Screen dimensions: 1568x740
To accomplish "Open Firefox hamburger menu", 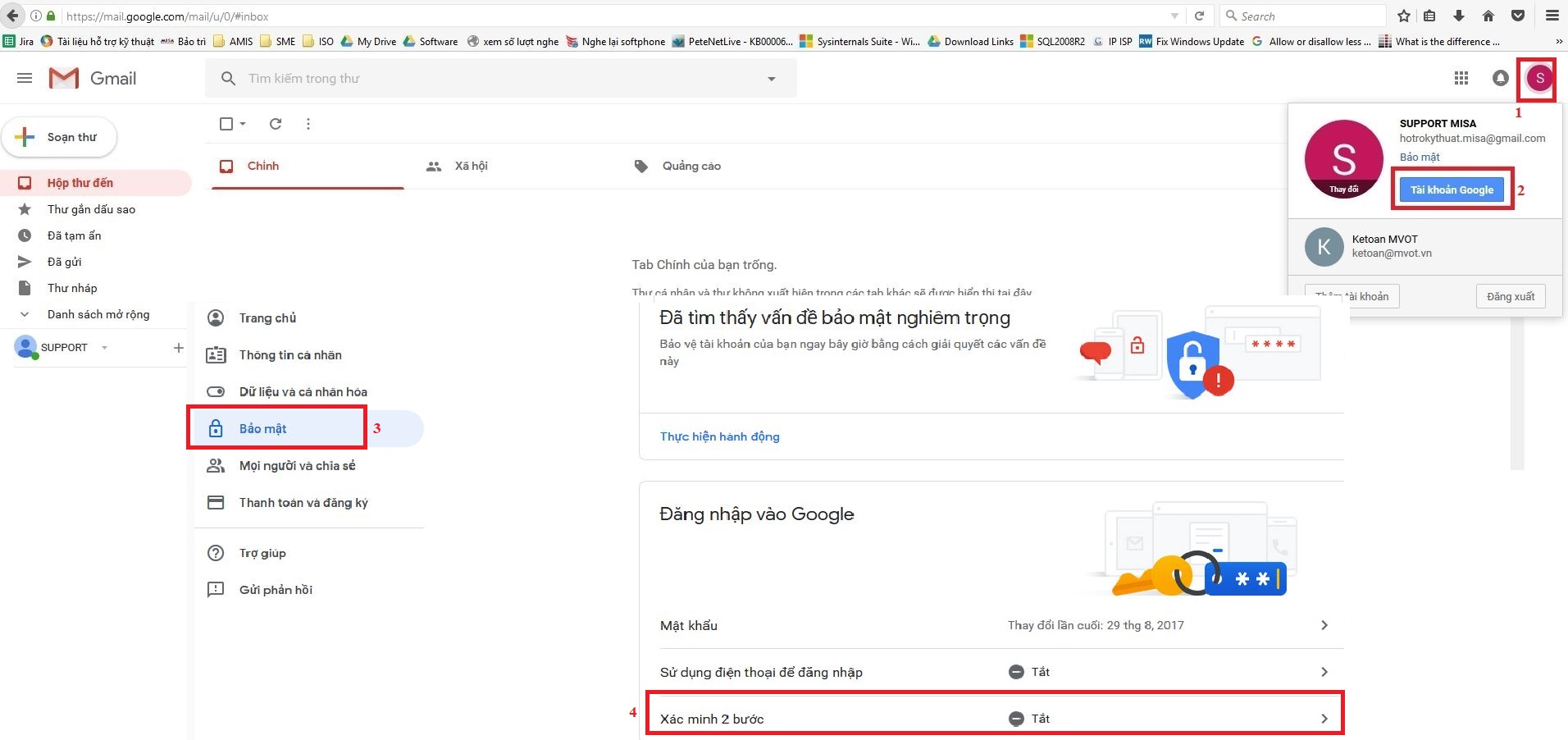I will pos(1552,16).
